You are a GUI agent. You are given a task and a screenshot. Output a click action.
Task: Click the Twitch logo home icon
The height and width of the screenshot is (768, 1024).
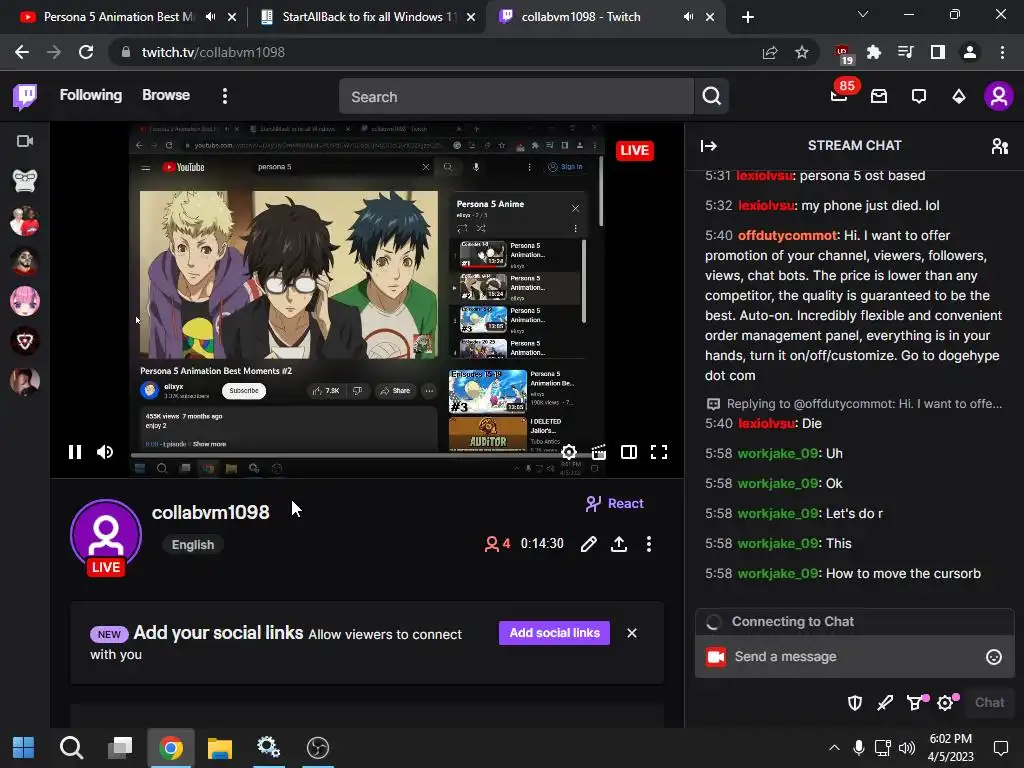pos(25,96)
